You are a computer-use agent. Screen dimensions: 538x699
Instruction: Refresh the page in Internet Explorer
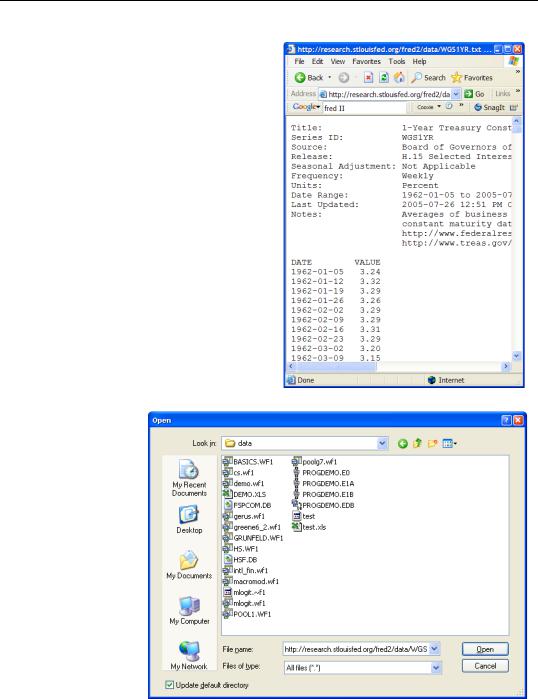(x=383, y=78)
